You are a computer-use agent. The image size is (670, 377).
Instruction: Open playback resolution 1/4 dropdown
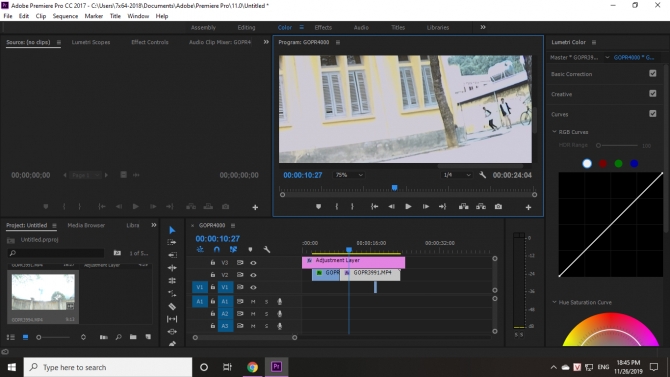pos(456,175)
